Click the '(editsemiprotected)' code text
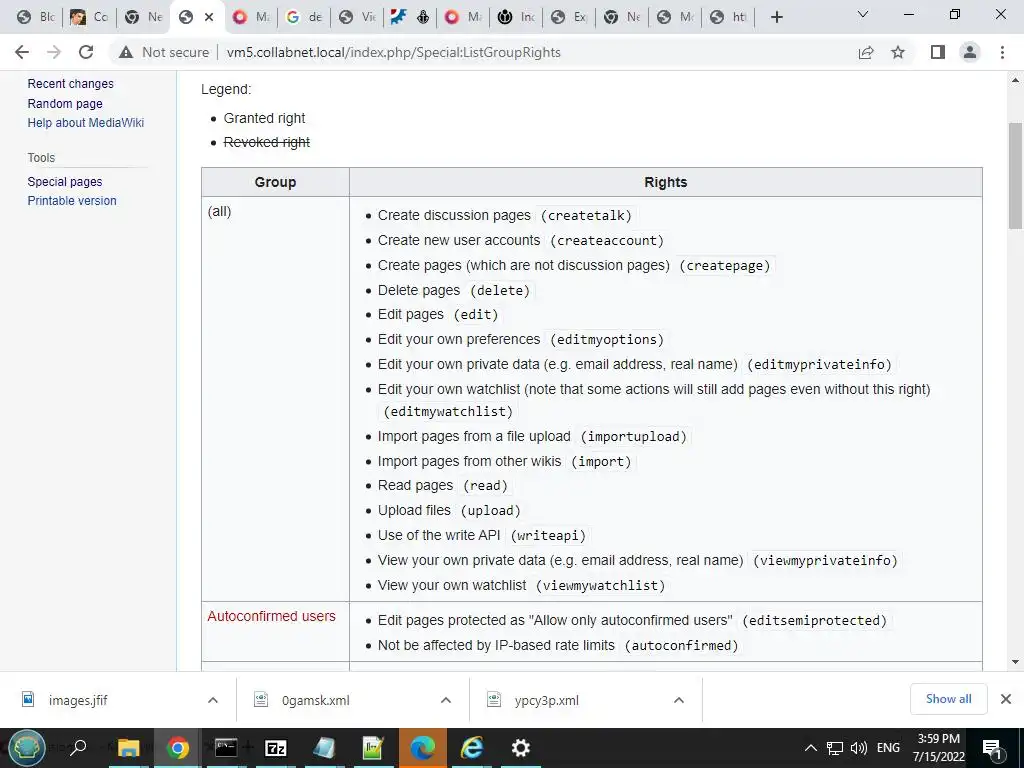Screen dimensions: 1024x768 (x=814, y=620)
